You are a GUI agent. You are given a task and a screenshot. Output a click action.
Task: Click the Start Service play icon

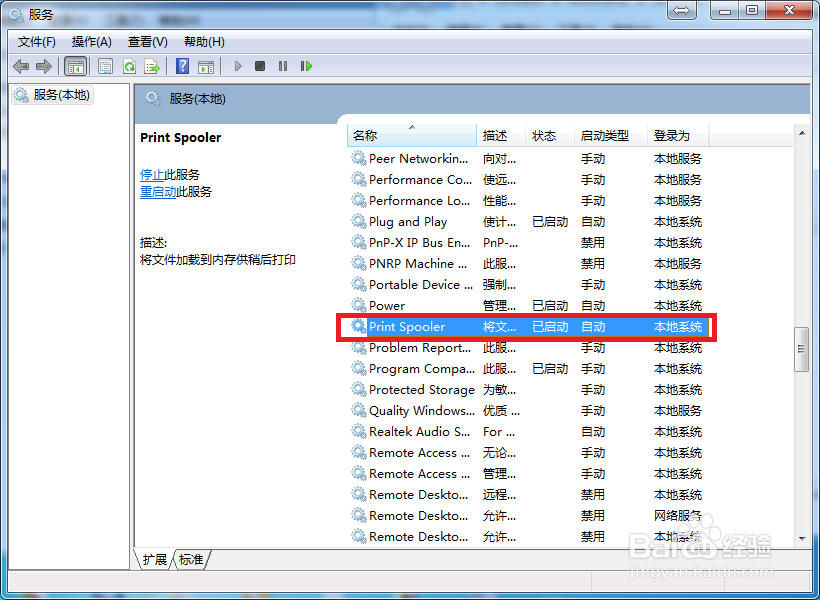[x=238, y=66]
